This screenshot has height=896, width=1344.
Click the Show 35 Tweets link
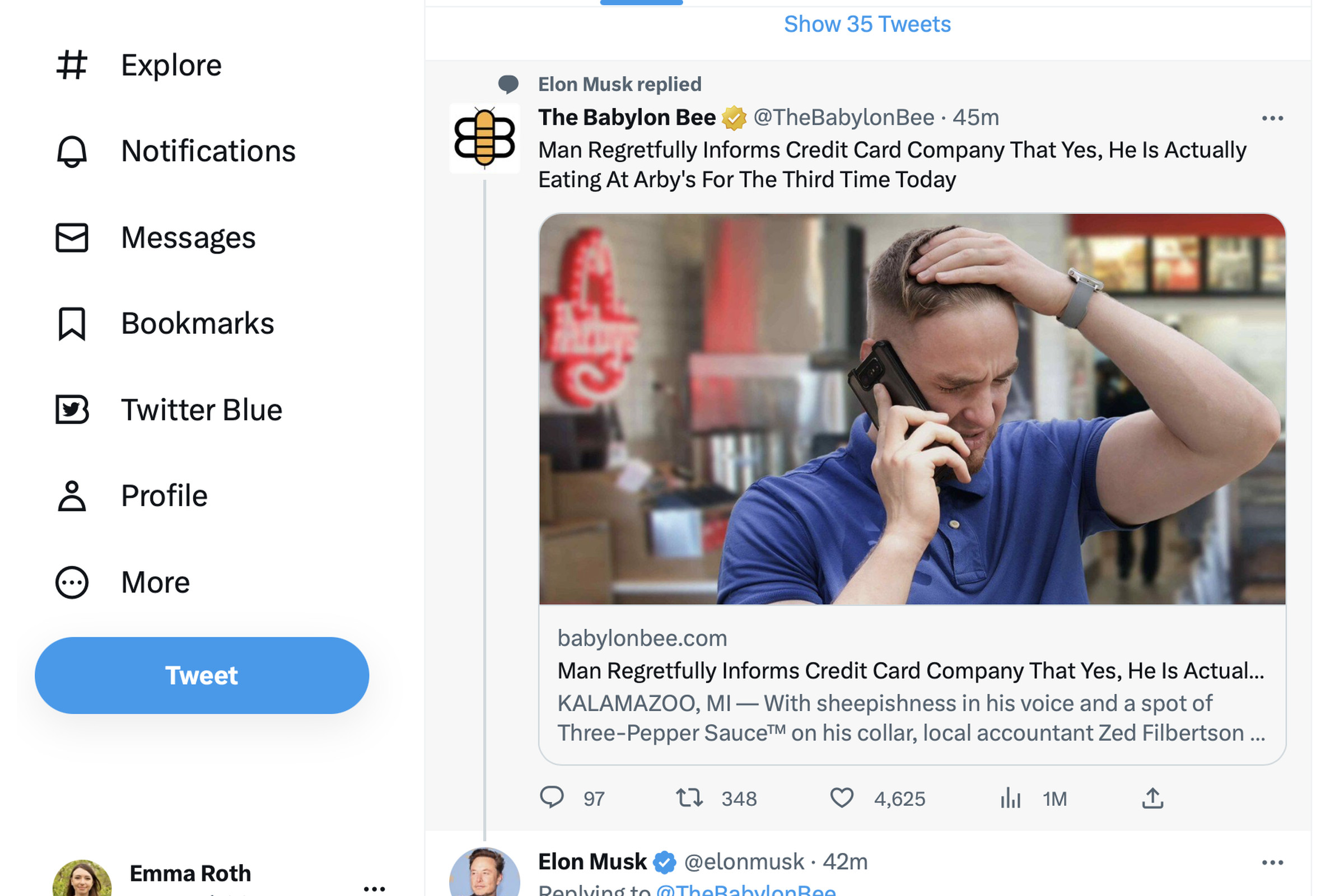[x=867, y=24]
